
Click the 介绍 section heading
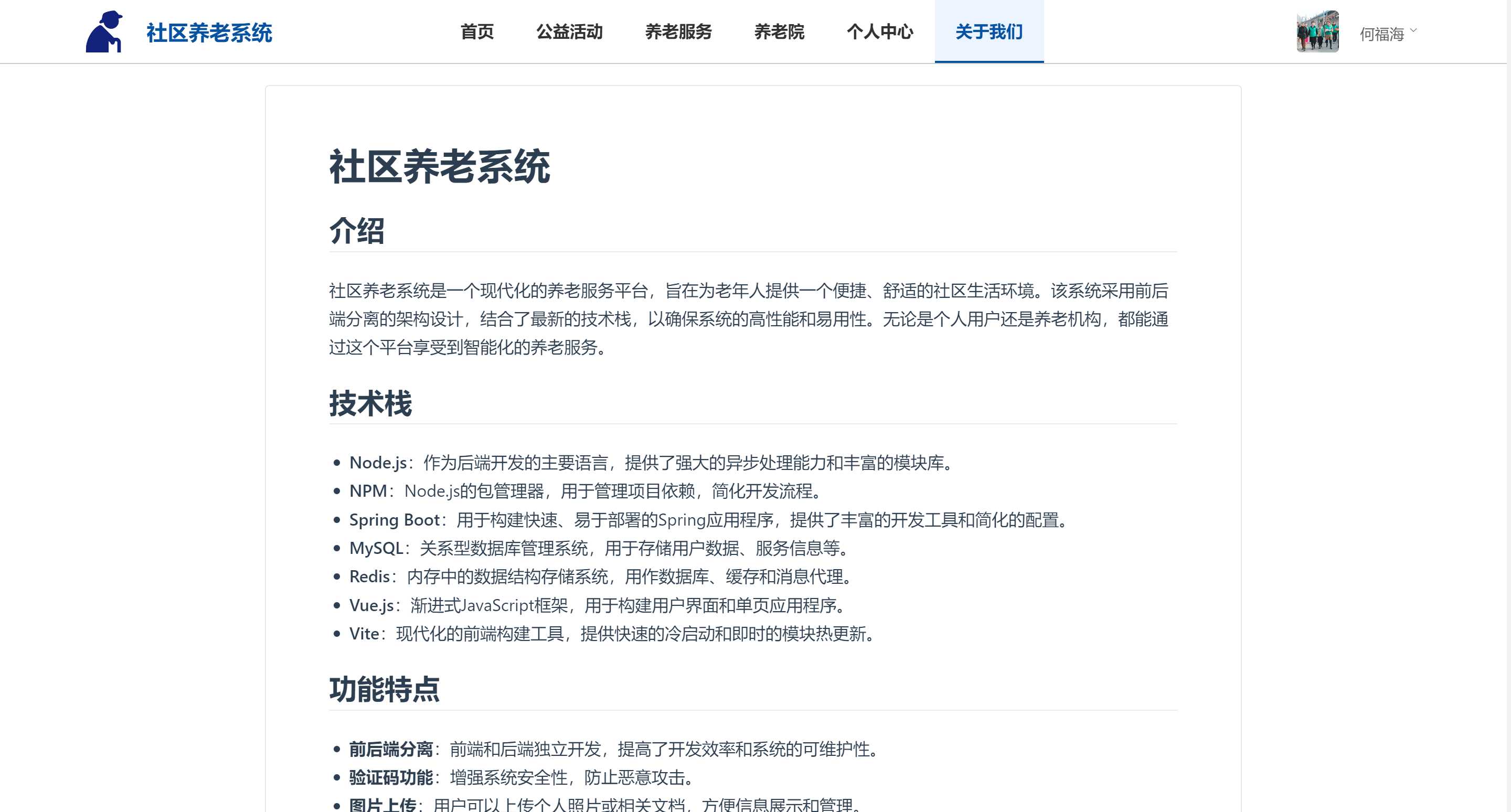coord(357,230)
